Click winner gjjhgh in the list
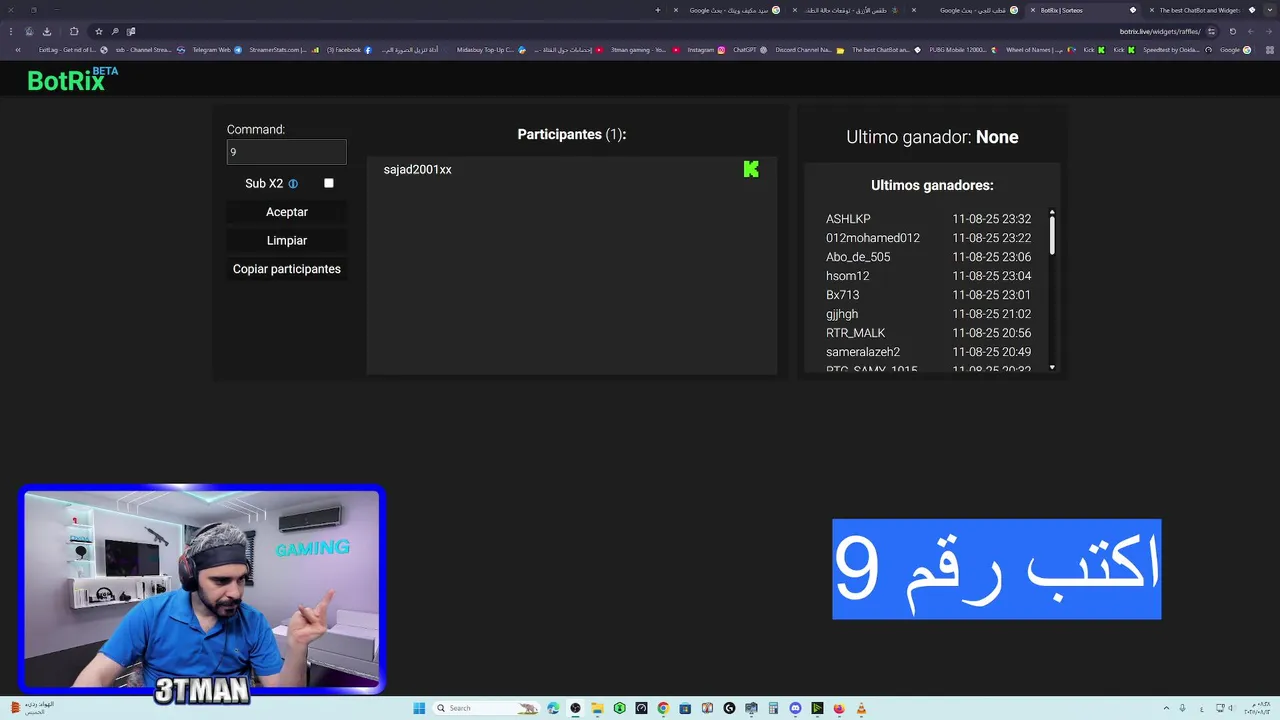1280x720 pixels. pyautogui.click(x=842, y=314)
